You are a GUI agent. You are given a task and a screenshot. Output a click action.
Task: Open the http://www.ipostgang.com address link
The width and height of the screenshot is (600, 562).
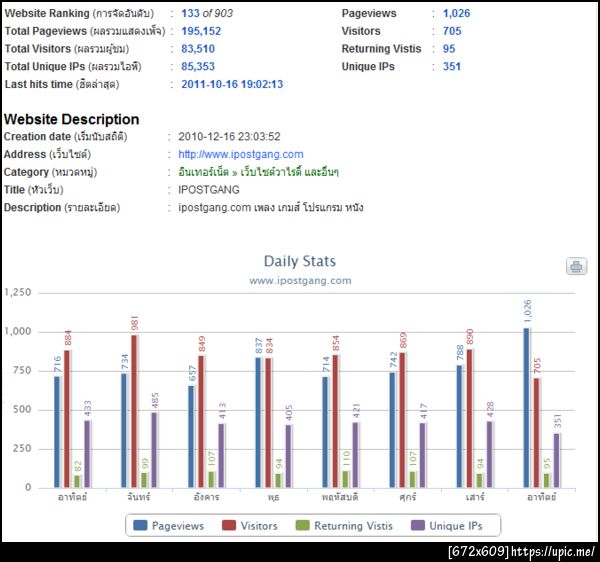[241, 154]
